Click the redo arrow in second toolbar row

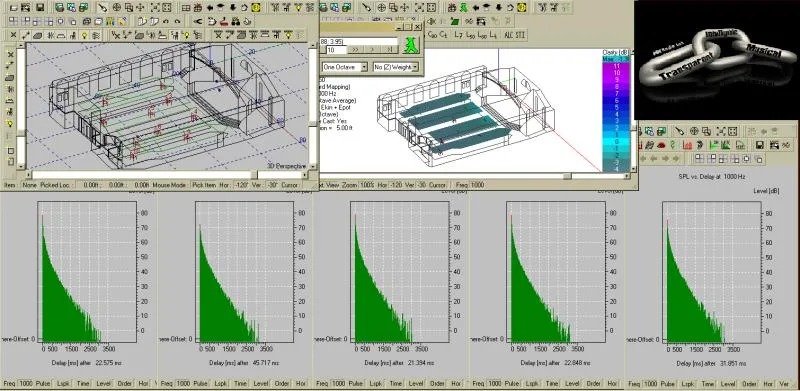point(178,21)
